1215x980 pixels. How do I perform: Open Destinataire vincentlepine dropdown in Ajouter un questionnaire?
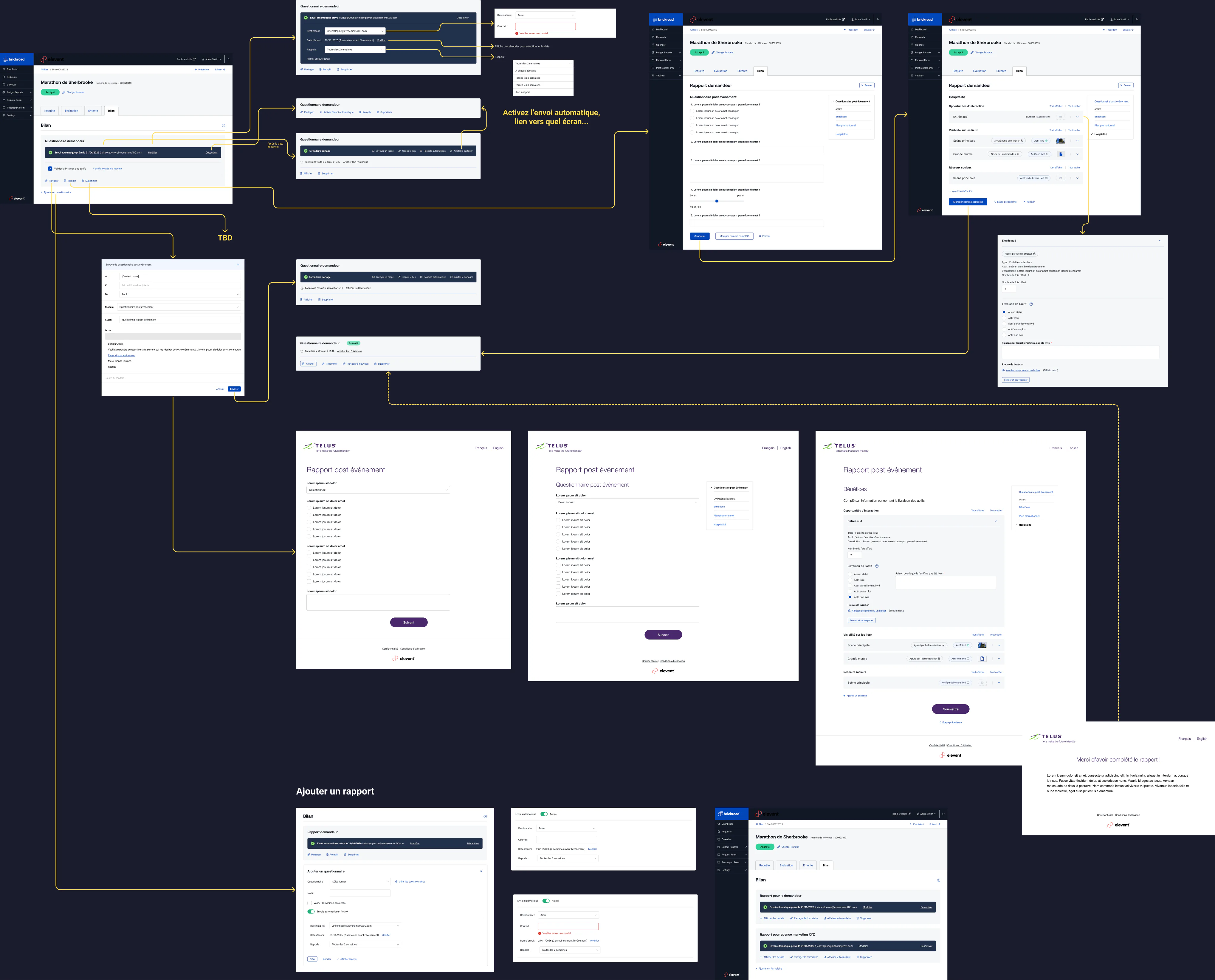365,926
